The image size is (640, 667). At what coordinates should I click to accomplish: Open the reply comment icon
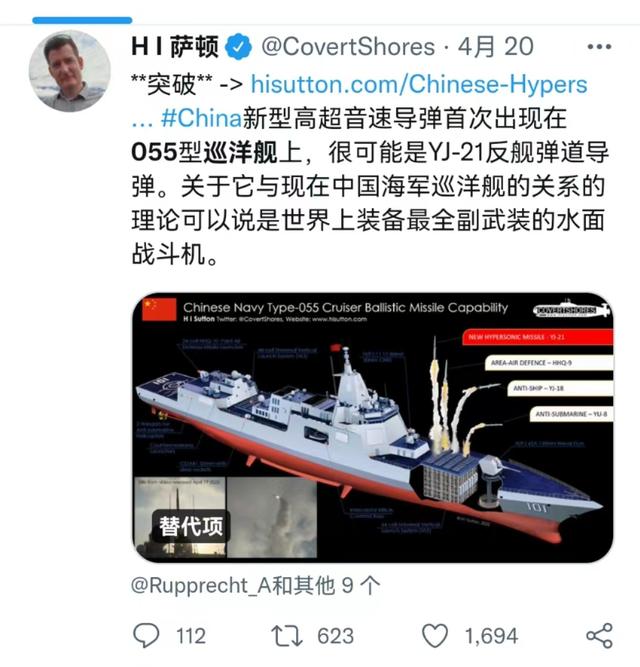click(x=146, y=636)
